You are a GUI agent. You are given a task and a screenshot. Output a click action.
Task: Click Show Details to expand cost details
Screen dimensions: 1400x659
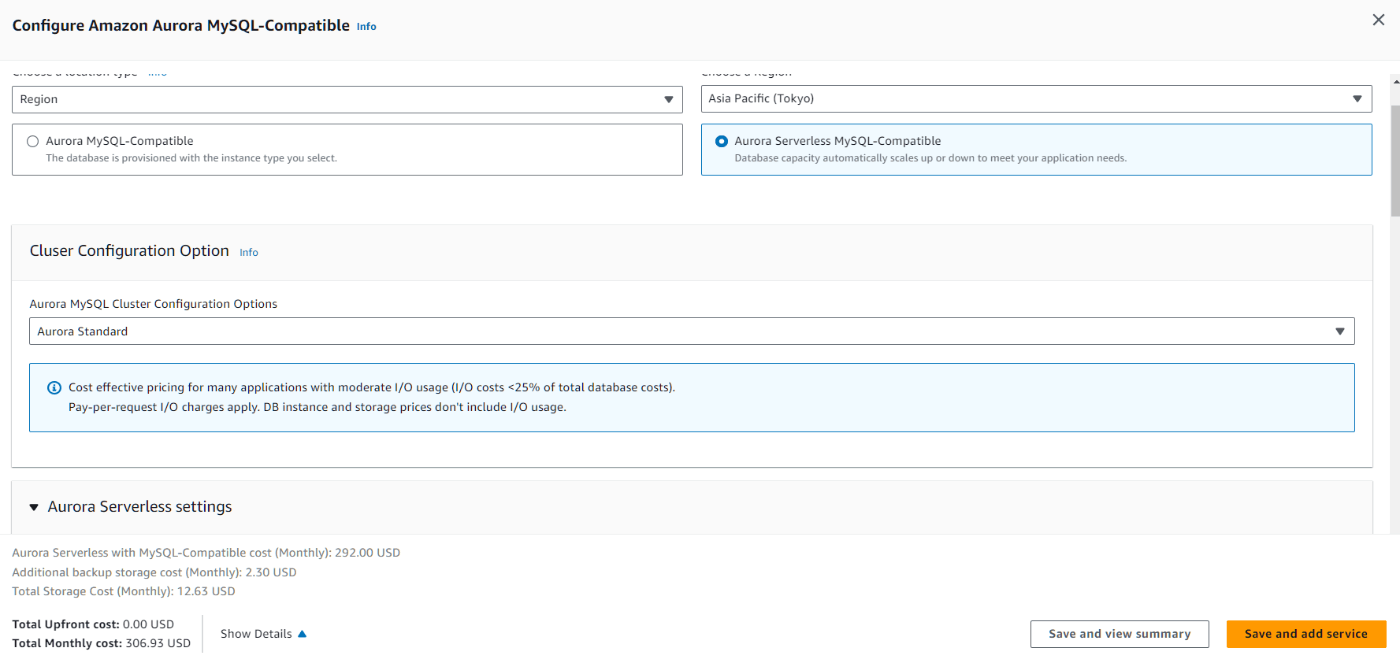pos(264,634)
